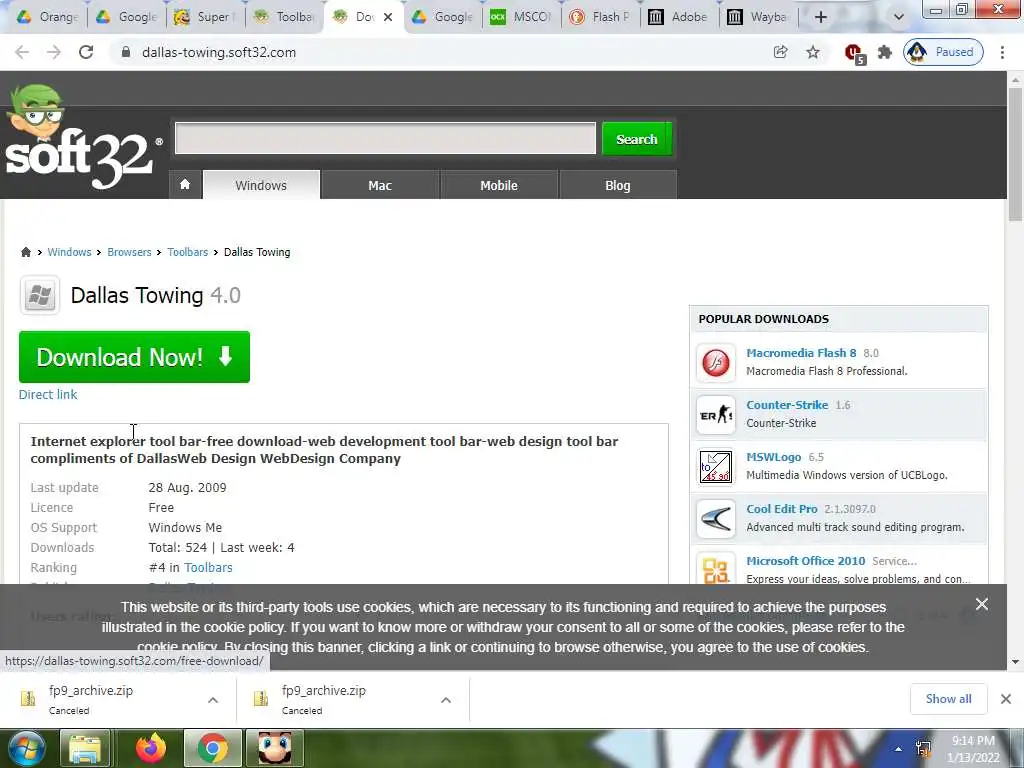The image size is (1024, 768).
Task: Click the green Search button
Action: 637,139
